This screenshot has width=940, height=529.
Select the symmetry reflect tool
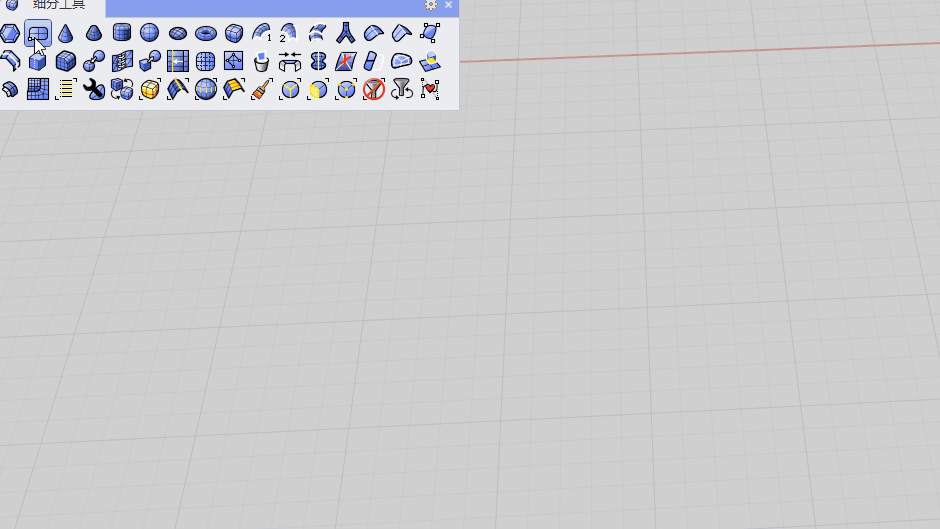tap(318, 61)
